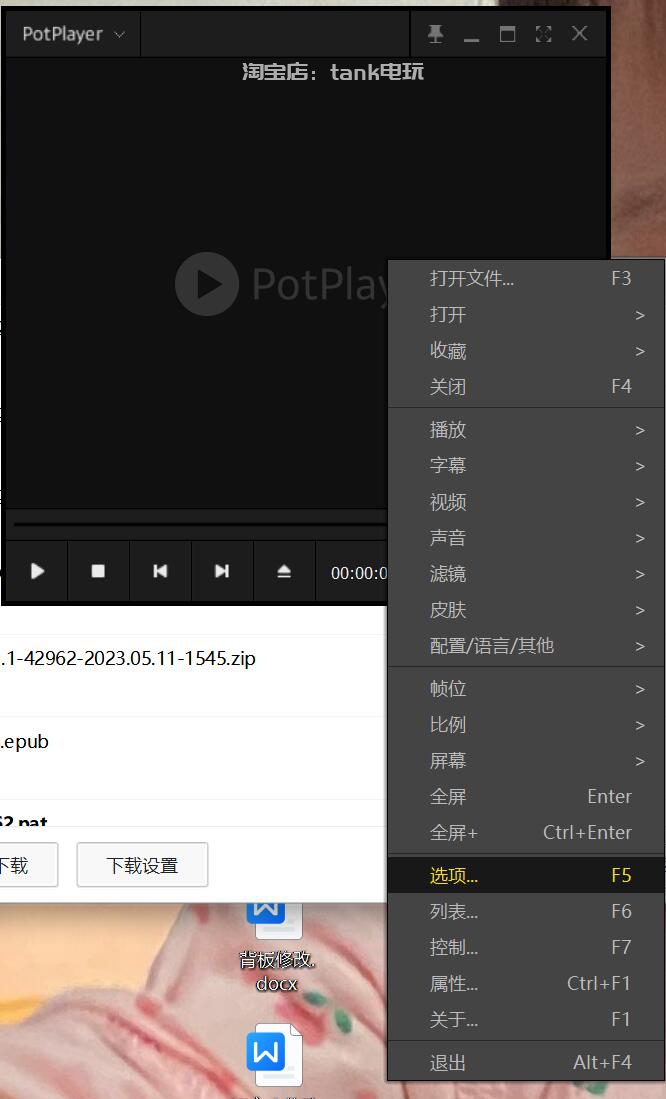Jump to the previous track
Viewport: 666px width, 1099px height.
[x=160, y=571]
